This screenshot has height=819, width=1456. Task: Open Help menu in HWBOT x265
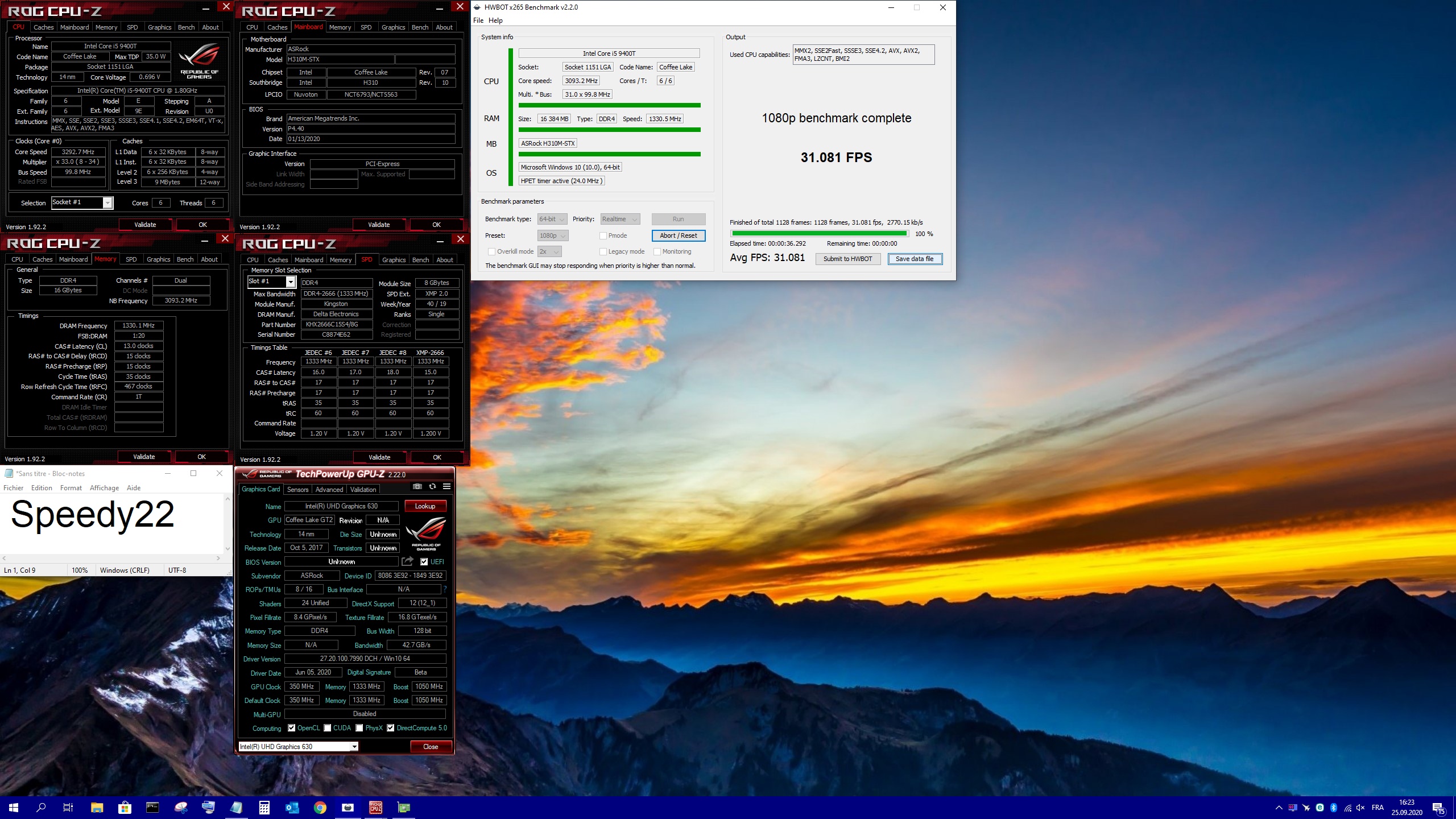click(495, 20)
